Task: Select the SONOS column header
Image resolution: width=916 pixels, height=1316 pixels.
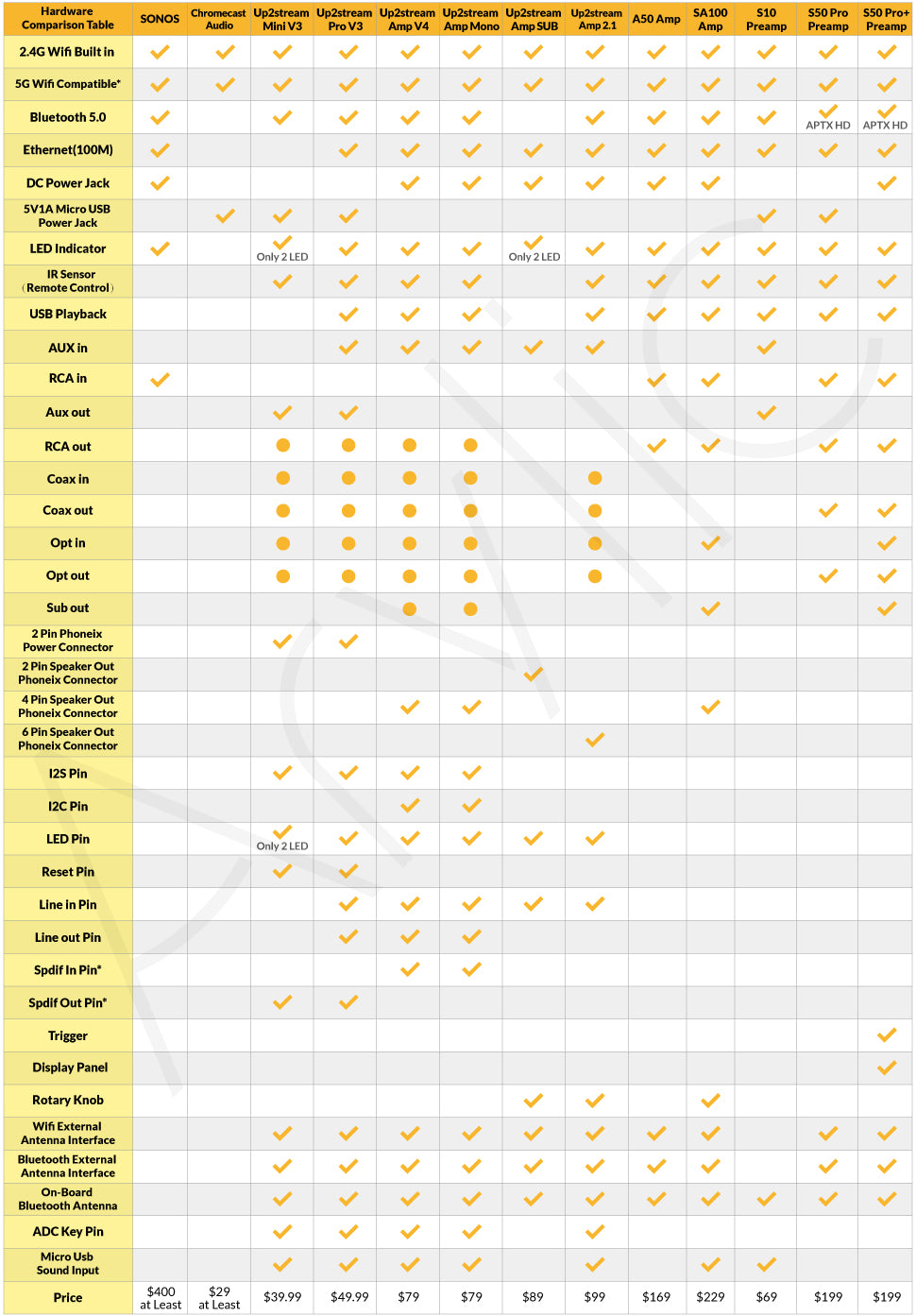Action: [160, 19]
